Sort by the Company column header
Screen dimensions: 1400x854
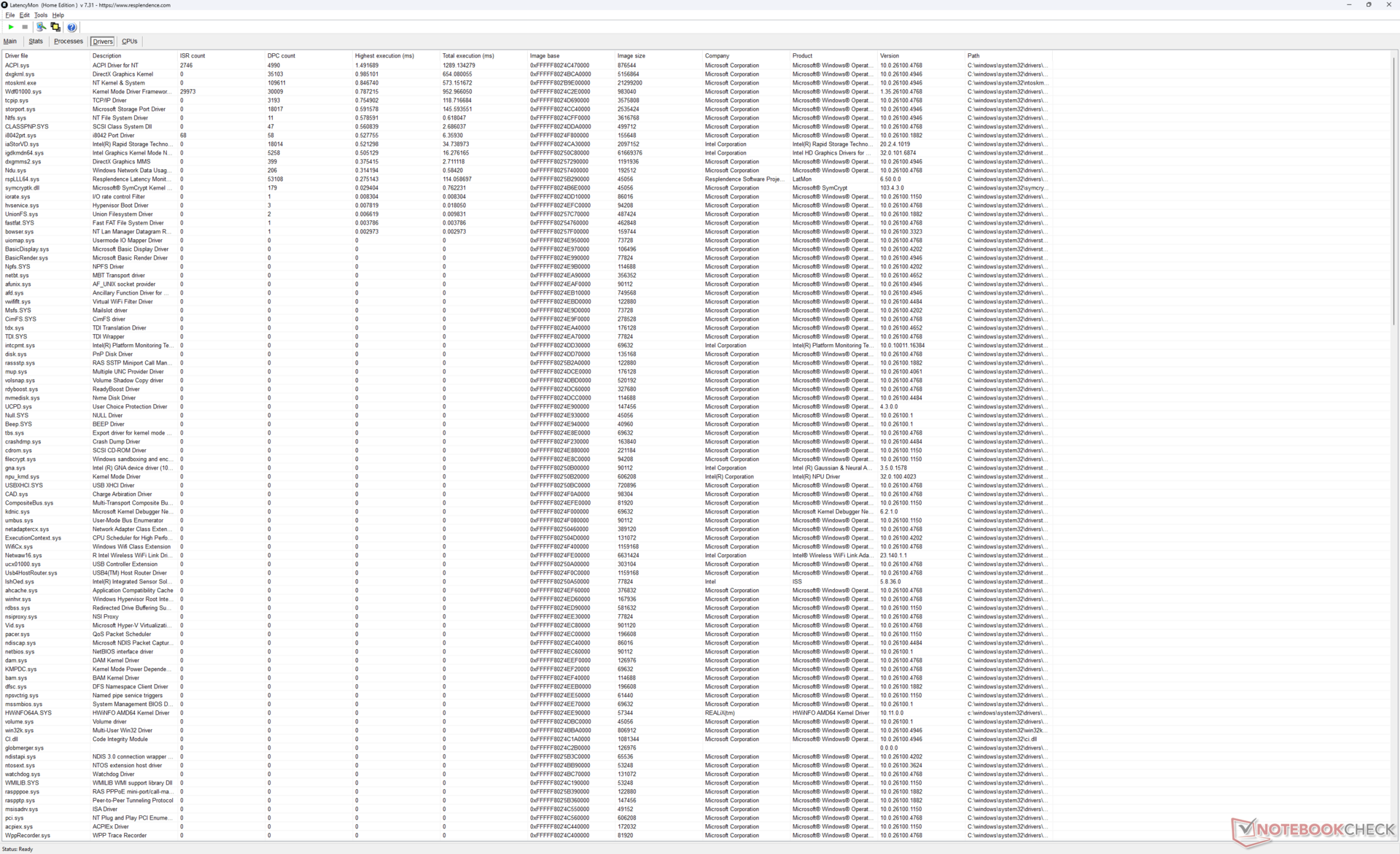[x=746, y=55]
